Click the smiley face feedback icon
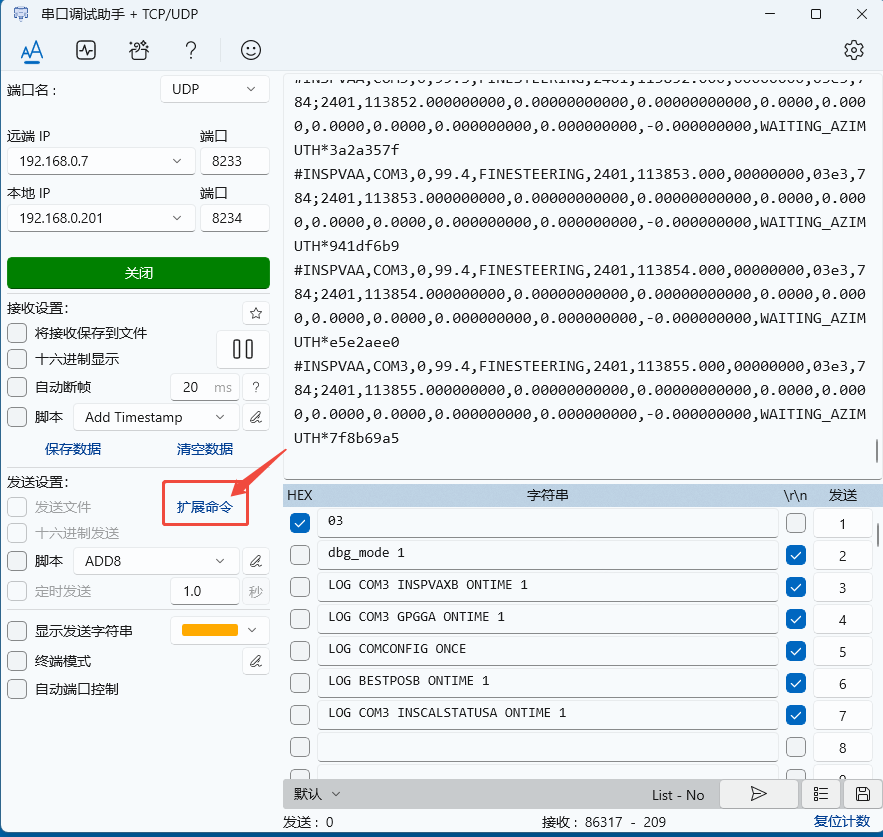Viewport: 883px width, 837px height. [251, 50]
